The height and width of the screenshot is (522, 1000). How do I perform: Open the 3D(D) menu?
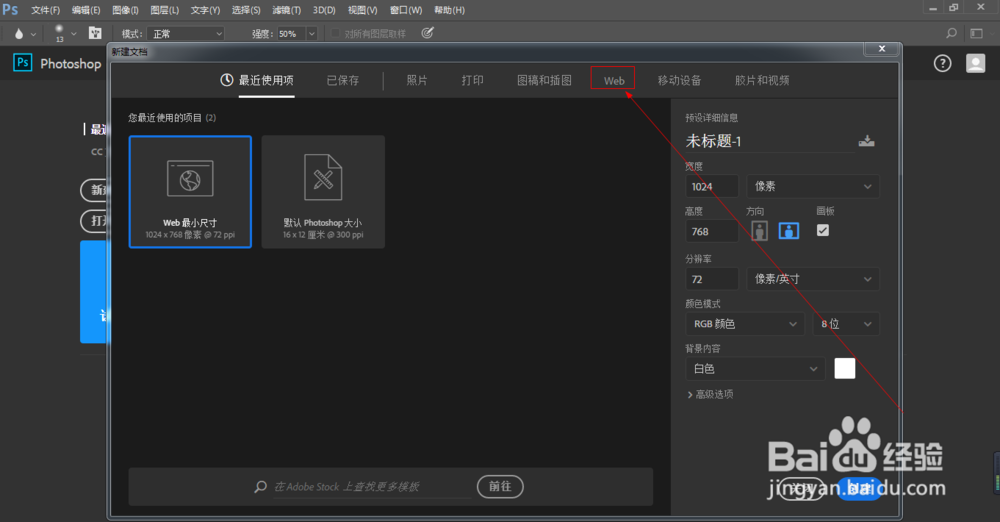(324, 10)
